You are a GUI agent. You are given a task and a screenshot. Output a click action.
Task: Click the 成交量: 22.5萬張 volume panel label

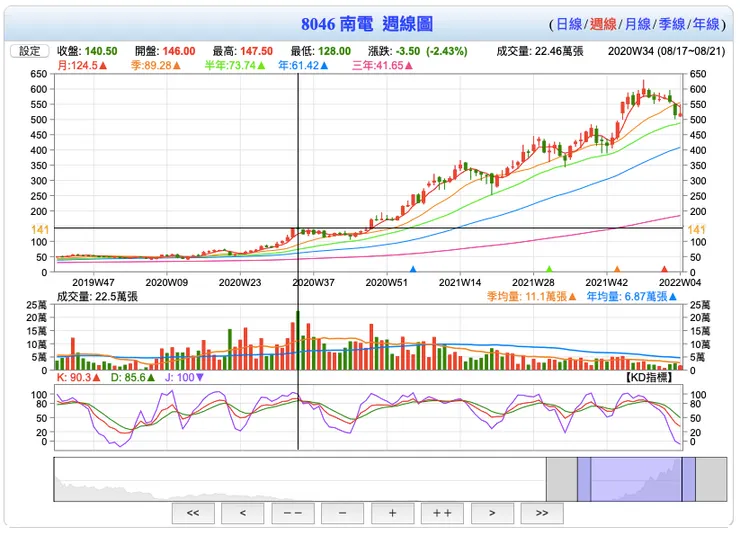(x=97, y=296)
